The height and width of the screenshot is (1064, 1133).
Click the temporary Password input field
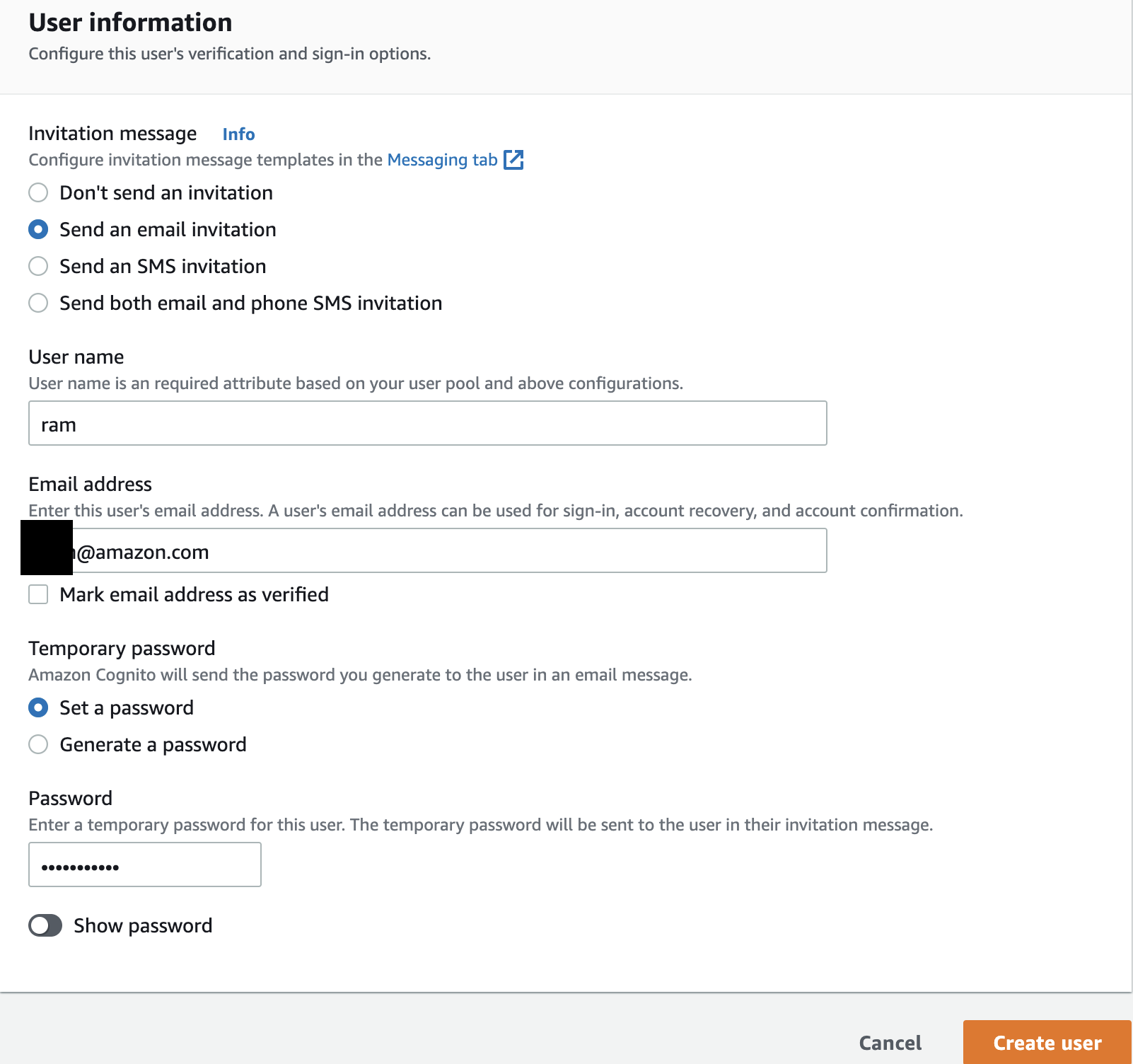144,865
